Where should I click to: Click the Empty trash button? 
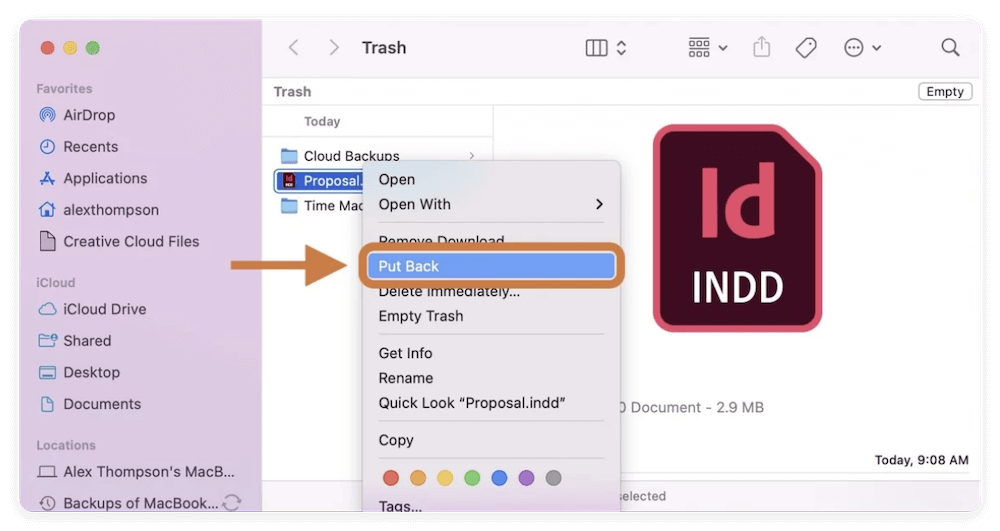point(945,92)
